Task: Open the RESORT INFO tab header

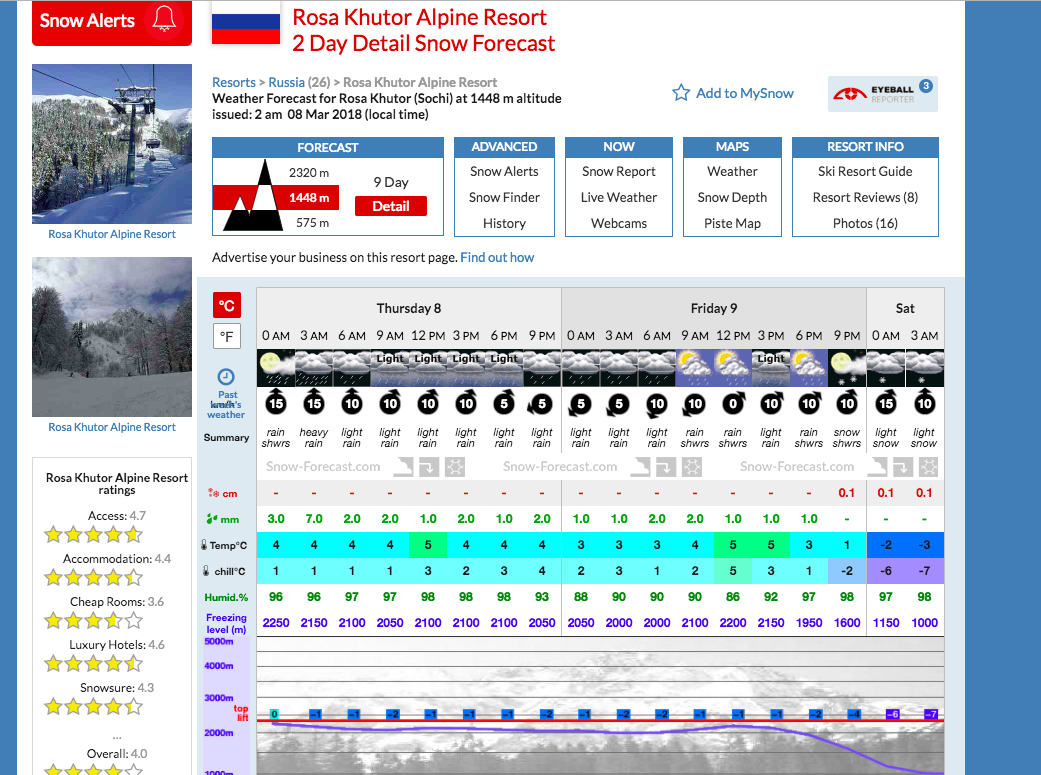Action: tap(865, 147)
